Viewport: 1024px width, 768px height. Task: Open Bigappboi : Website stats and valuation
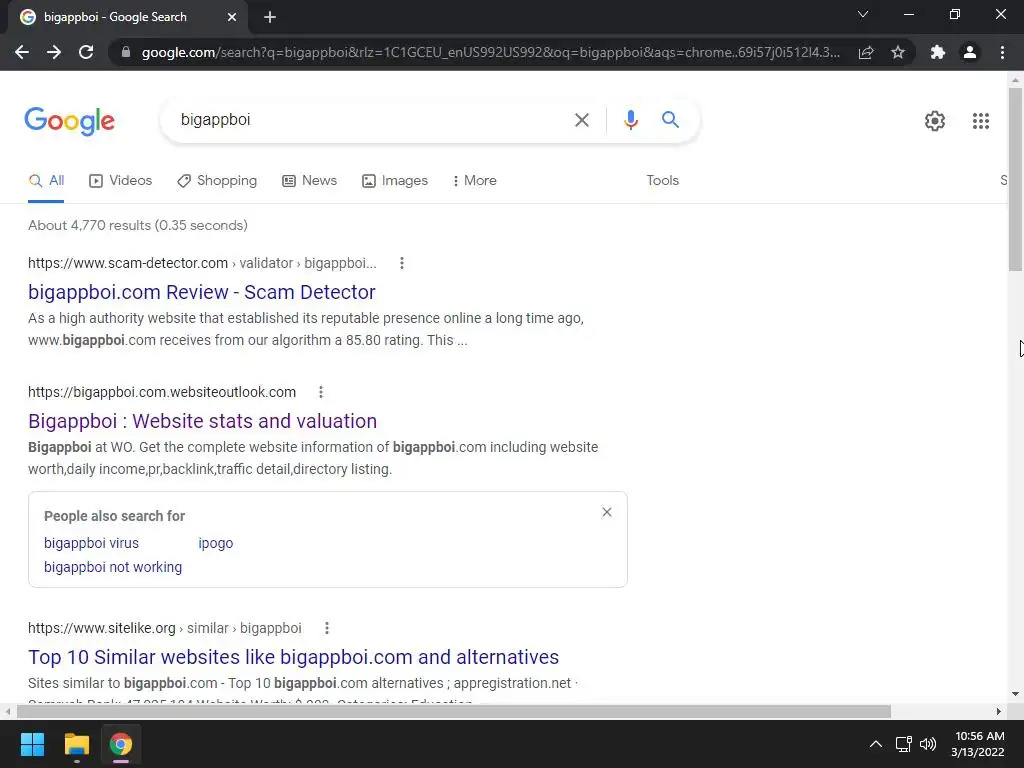point(202,421)
